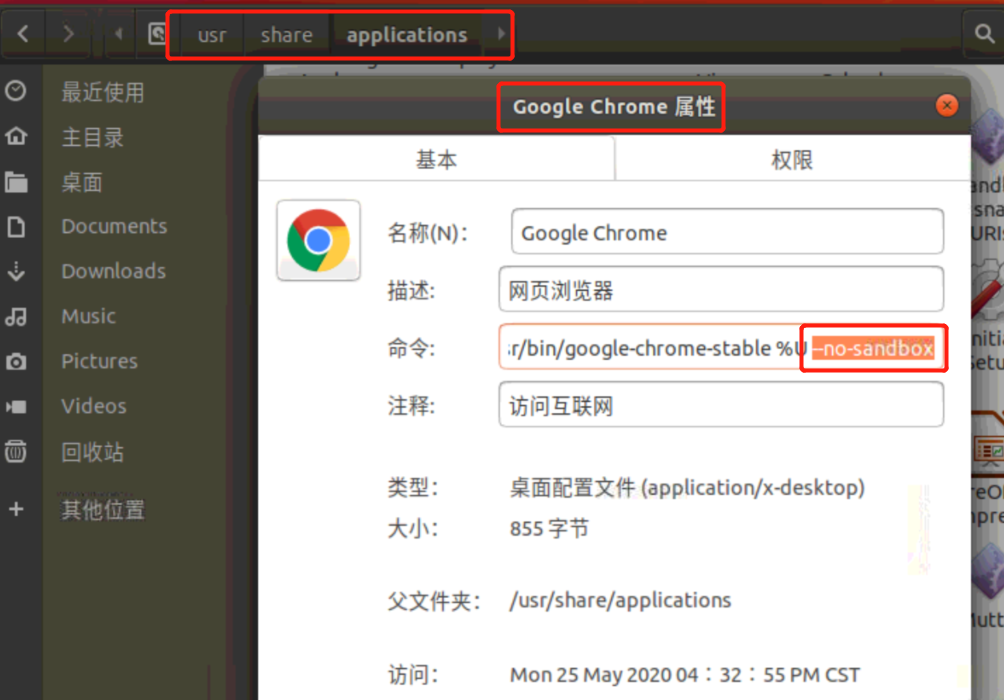1004x700 pixels.
Task: Click the path bar scroll-left triangle
Action: tap(118, 33)
